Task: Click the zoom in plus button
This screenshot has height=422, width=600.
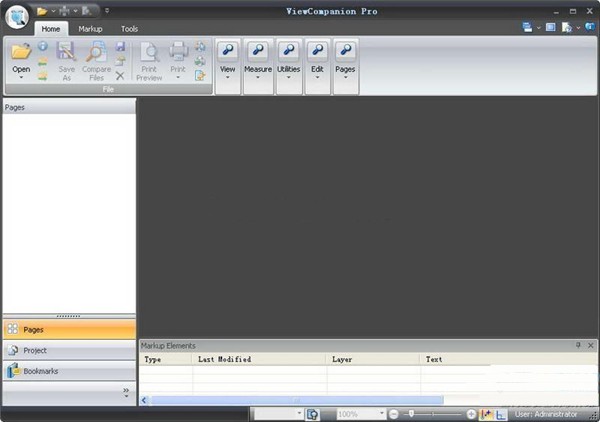Action: (x=471, y=414)
